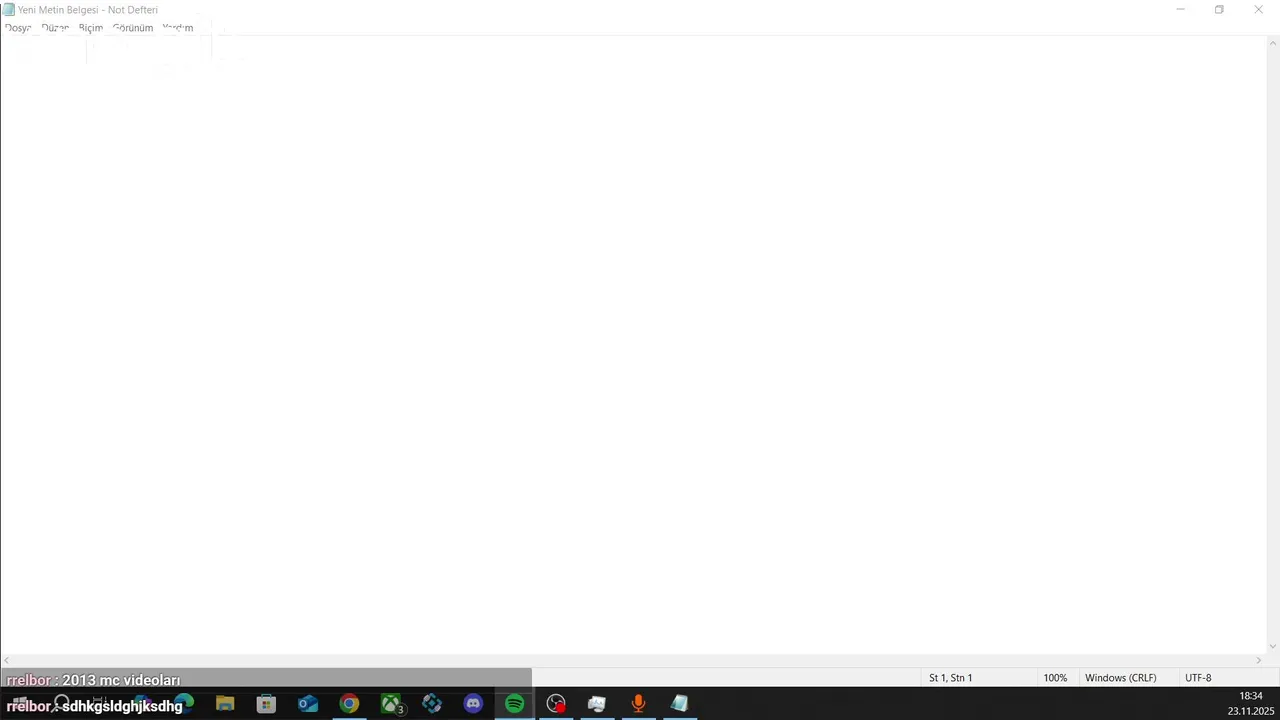Open the orange microphone app in the taskbar

click(638, 704)
